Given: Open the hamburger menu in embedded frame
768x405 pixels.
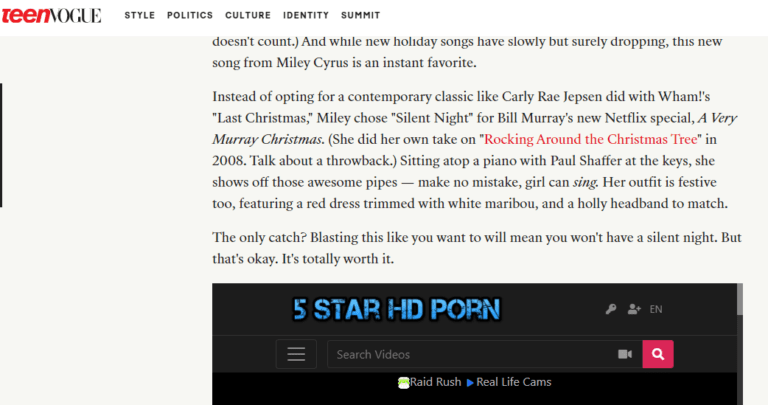Looking at the screenshot, I should [x=296, y=354].
